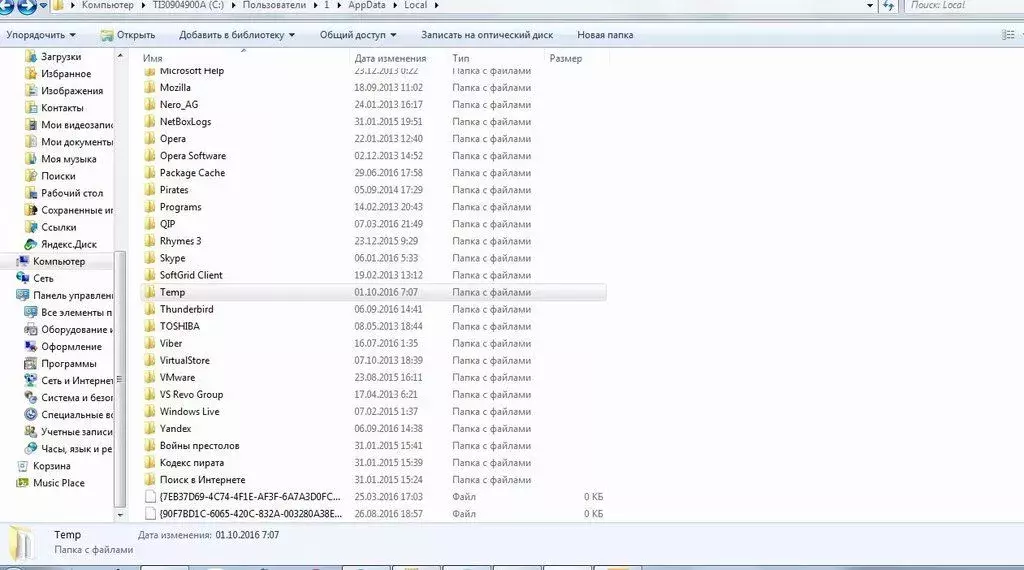Click the Моя музыка icon in sidebar
This screenshot has height=570, width=1024.
(x=31, y=159)
